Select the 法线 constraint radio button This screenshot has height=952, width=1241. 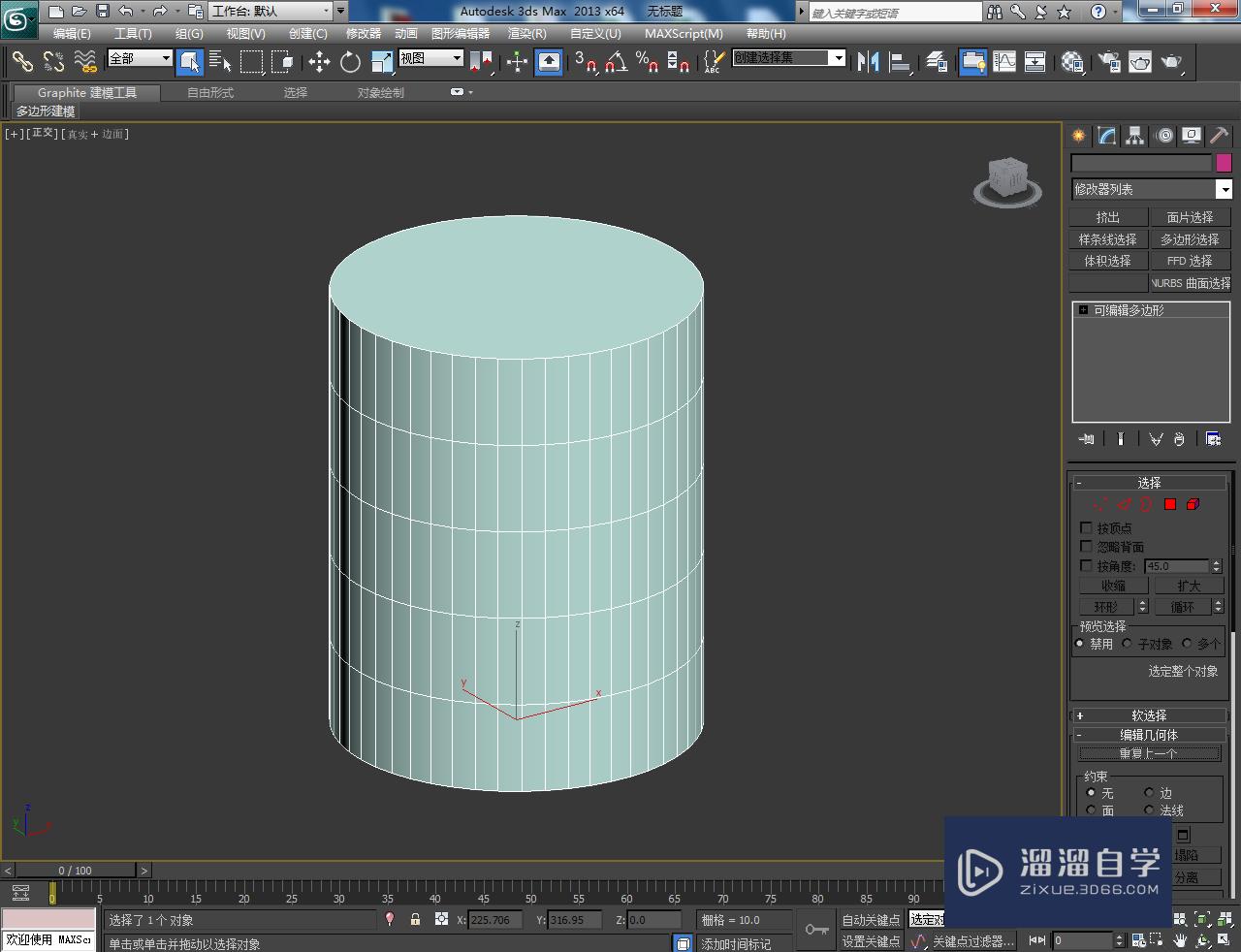(x=1149, y=810)
